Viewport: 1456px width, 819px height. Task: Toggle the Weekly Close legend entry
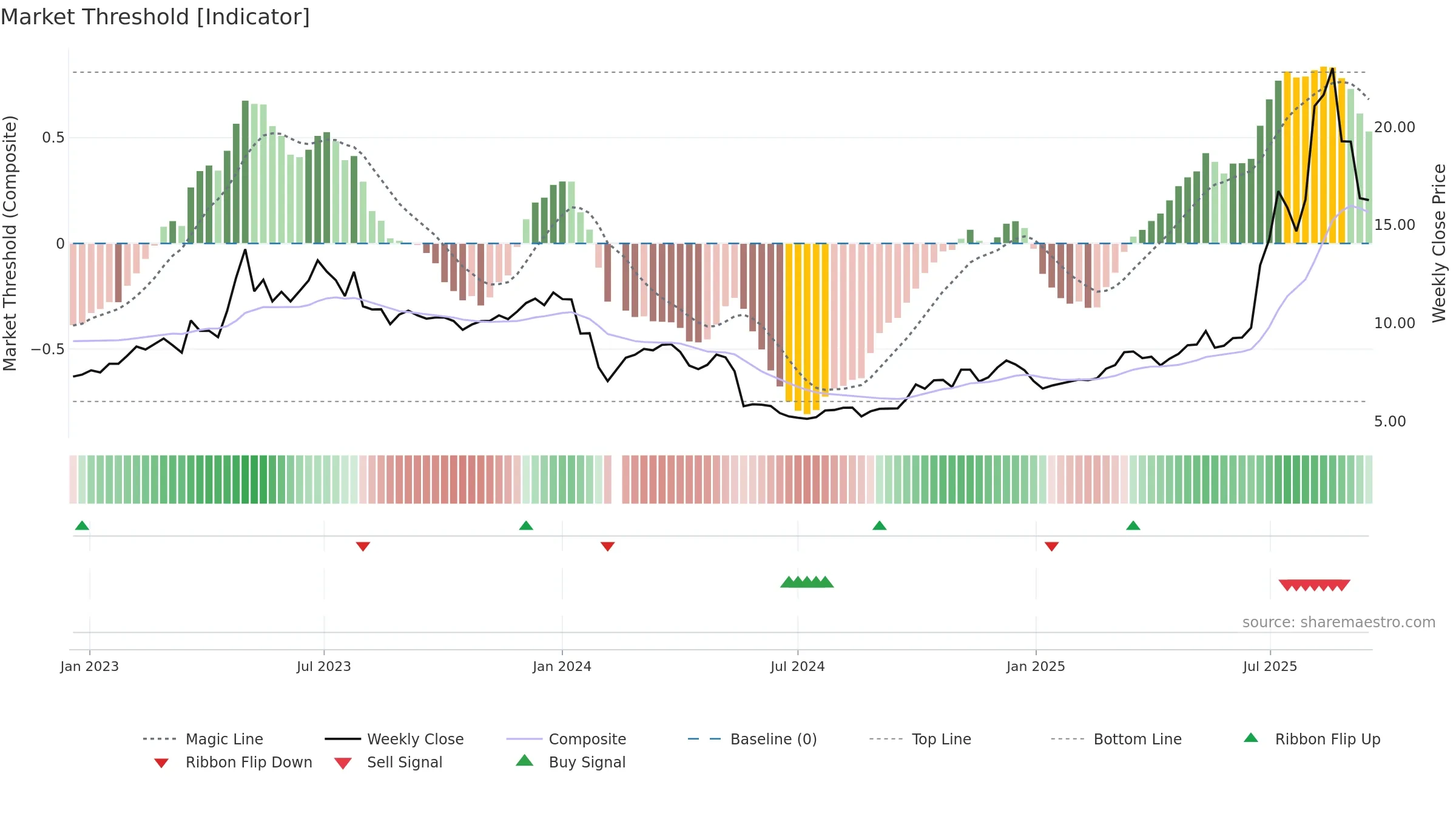[x=394, y=739]
